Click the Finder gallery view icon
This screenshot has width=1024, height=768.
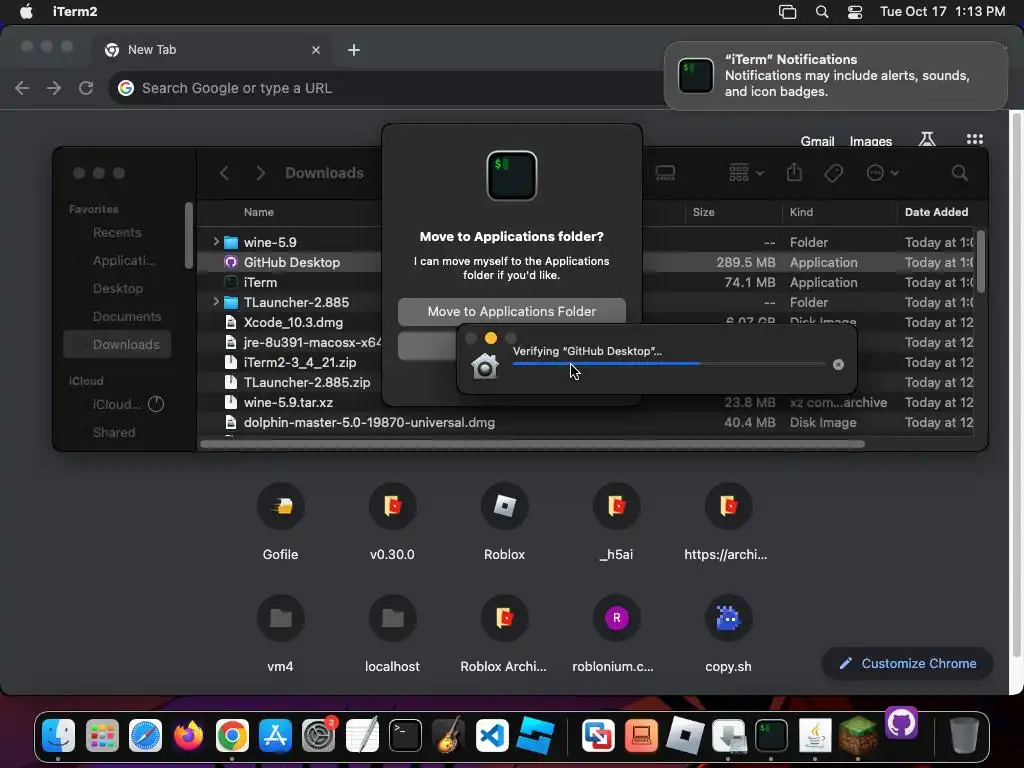click(665, 173)
